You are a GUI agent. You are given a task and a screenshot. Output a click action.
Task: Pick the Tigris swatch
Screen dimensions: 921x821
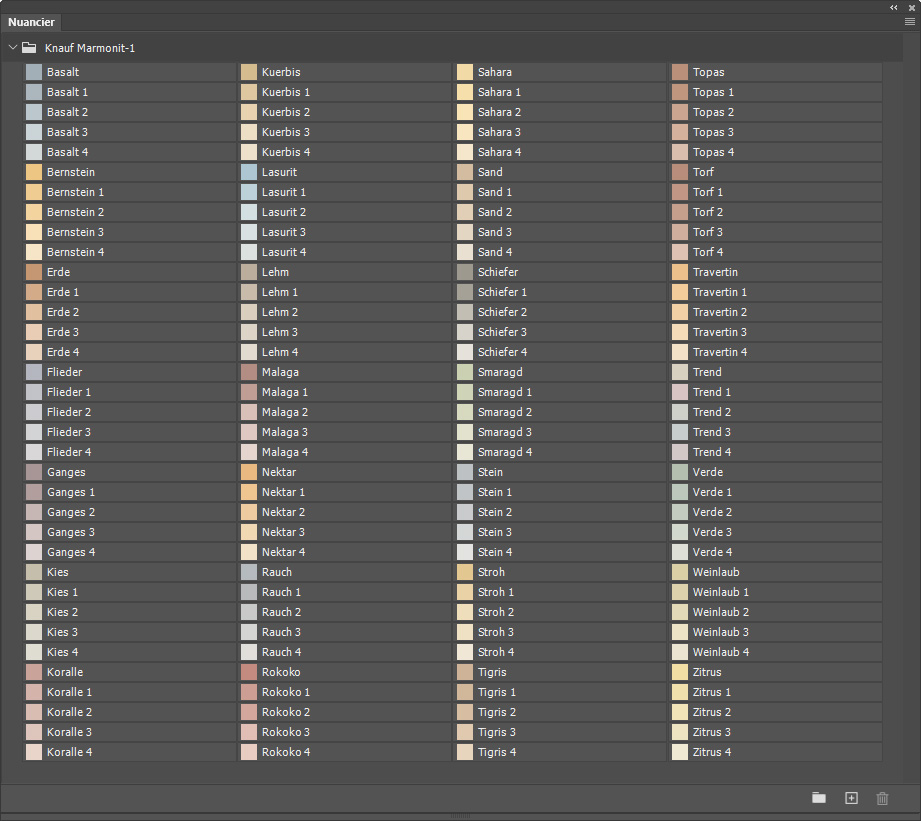[x=465, y=672]
